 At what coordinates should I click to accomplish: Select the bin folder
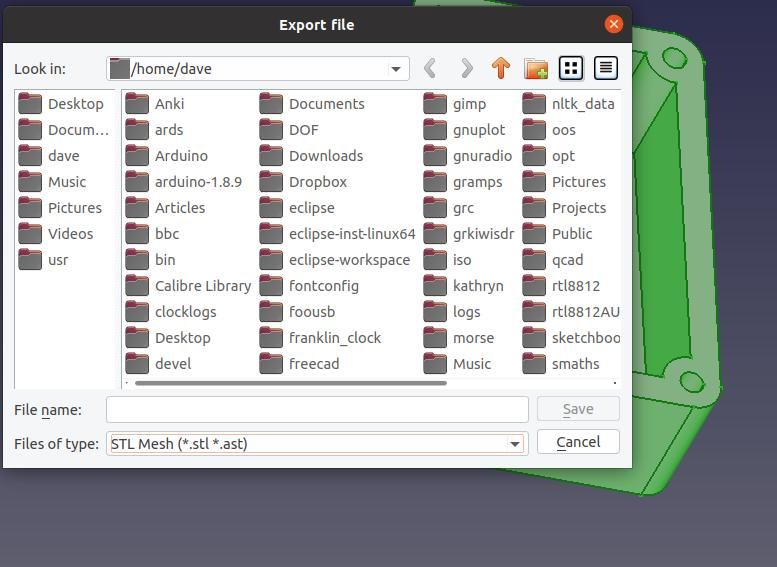click(150, 260)
